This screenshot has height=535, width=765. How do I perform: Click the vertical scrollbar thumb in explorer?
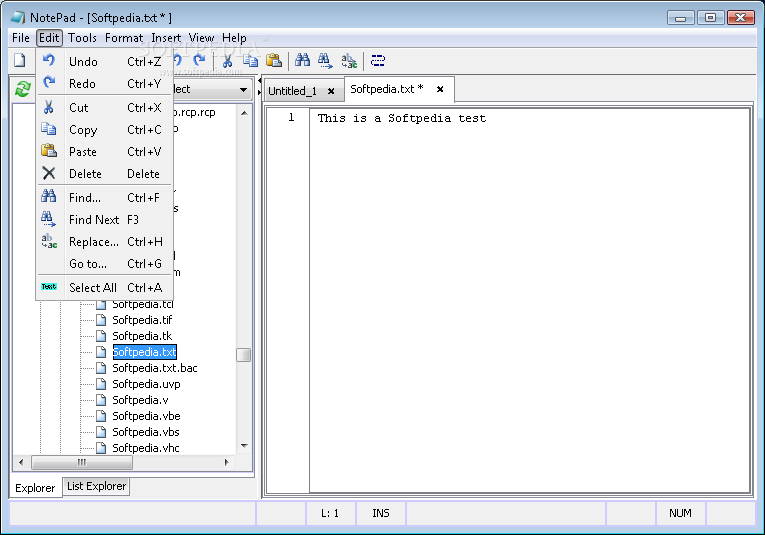243,355
